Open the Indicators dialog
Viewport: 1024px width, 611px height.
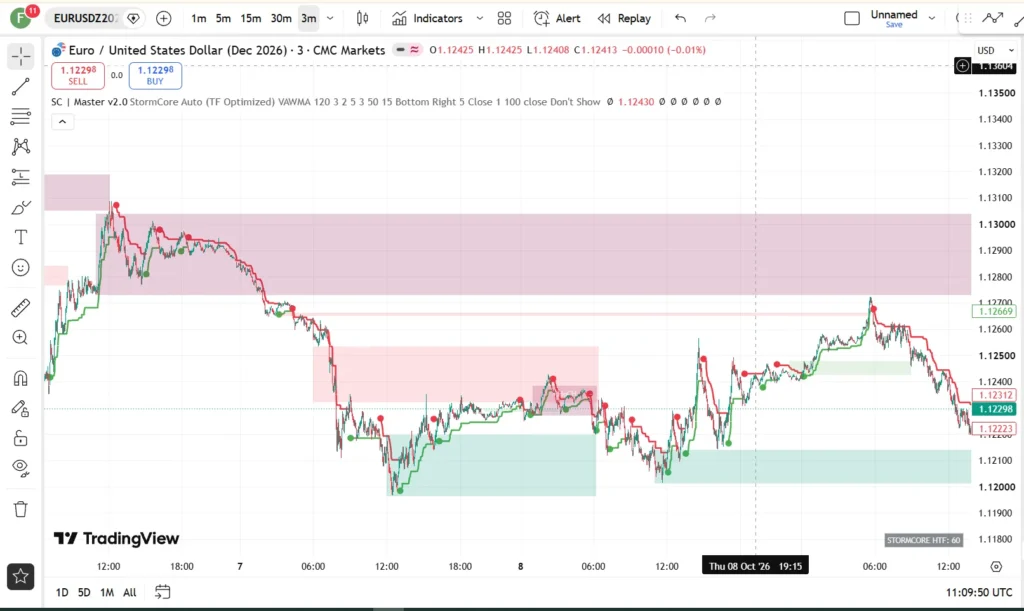(x=427, y=18)
